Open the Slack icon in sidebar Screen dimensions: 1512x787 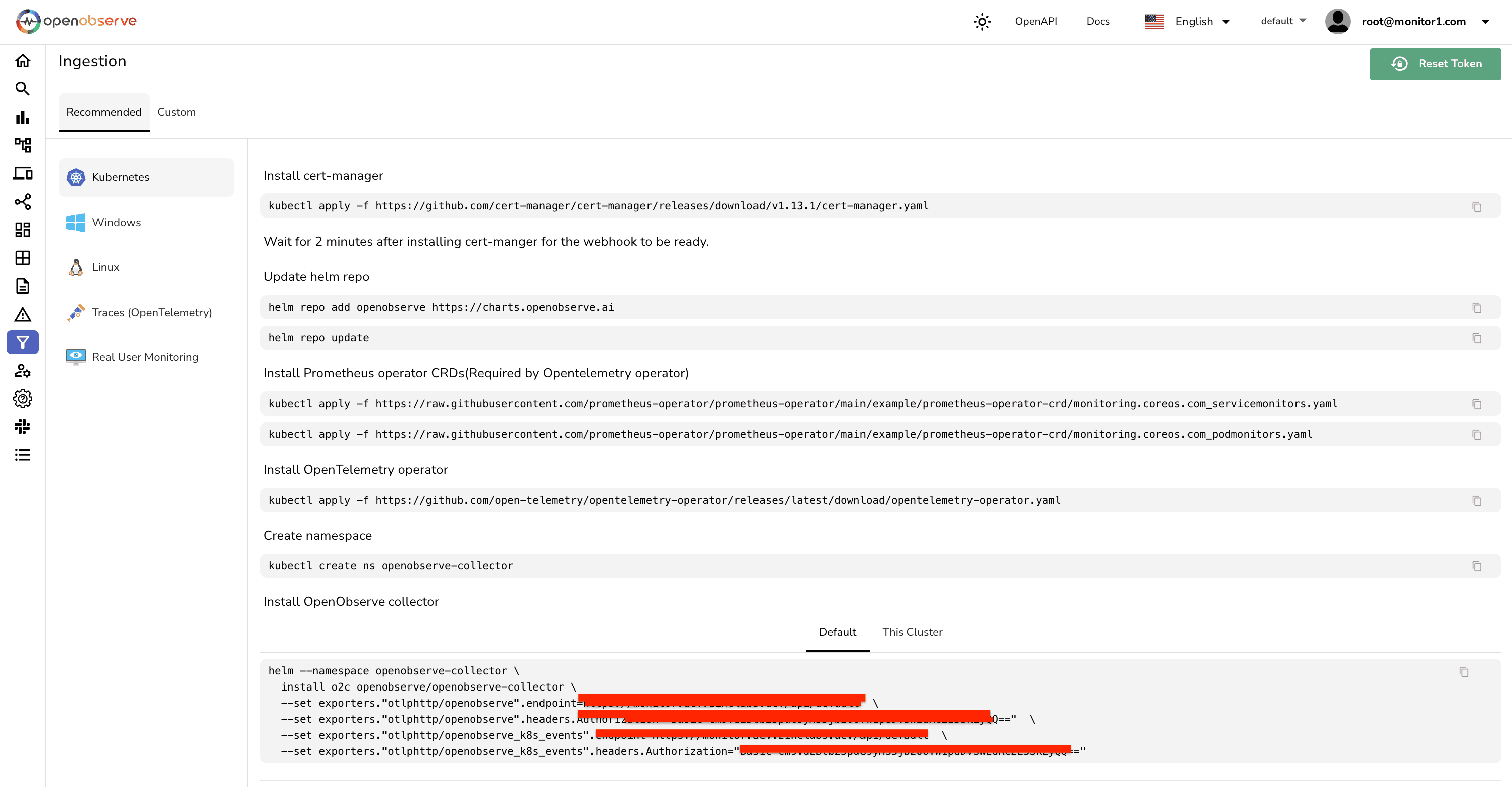tap(22, 426)
